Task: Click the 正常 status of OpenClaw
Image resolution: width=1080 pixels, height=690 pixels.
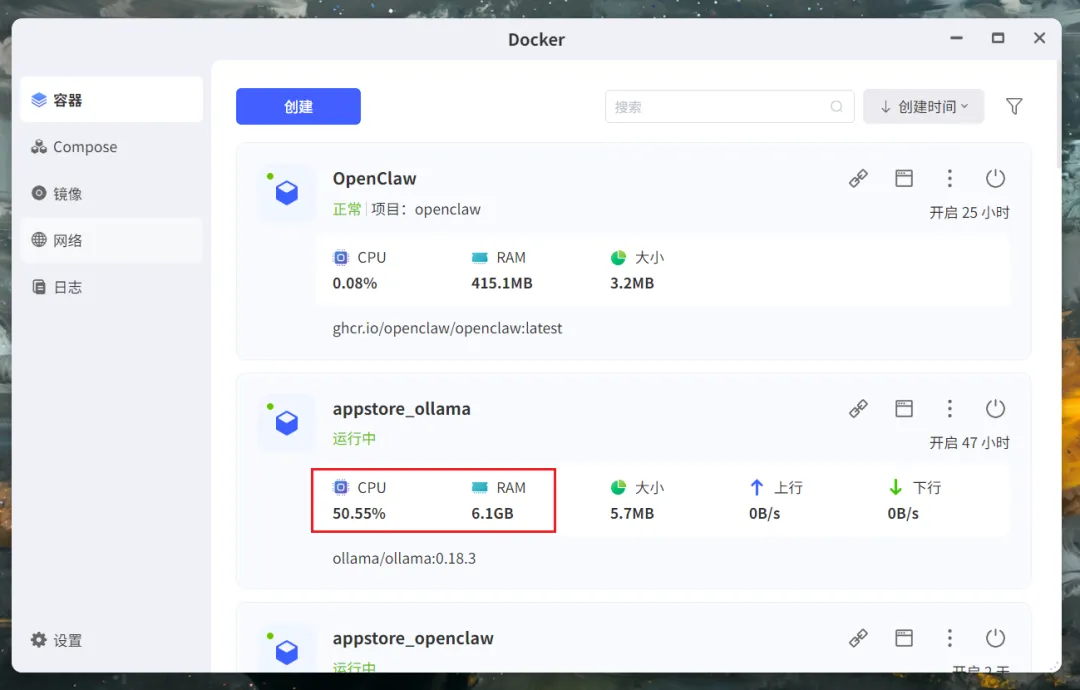Action: [x=346, y=209]
